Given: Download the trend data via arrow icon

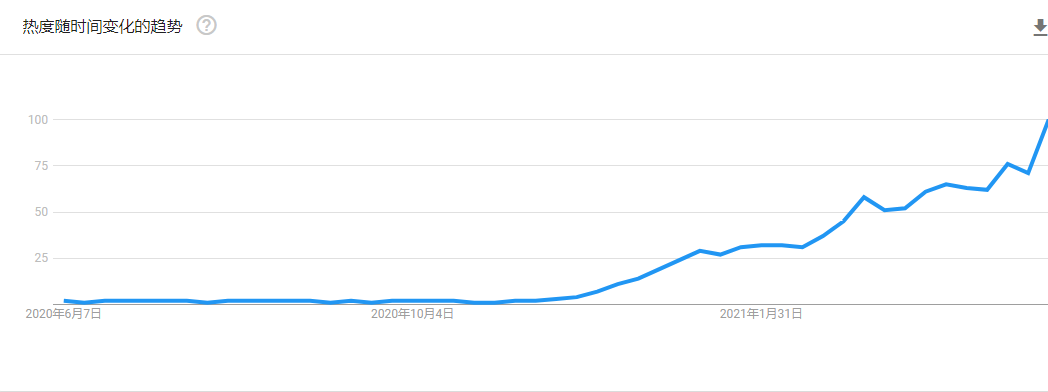Looking at the screenshot, I should [x=1040, y=27].
